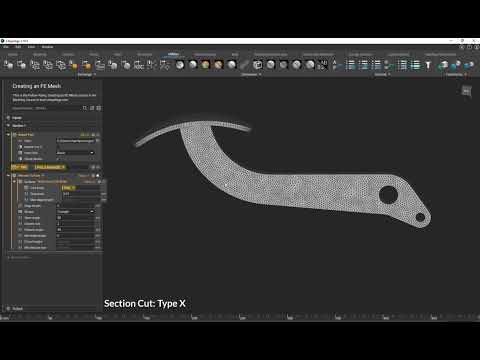The width and height of the screenshot is (480, 360).
Task: Open the Import Part units dropdown
Action: (75, 153)
